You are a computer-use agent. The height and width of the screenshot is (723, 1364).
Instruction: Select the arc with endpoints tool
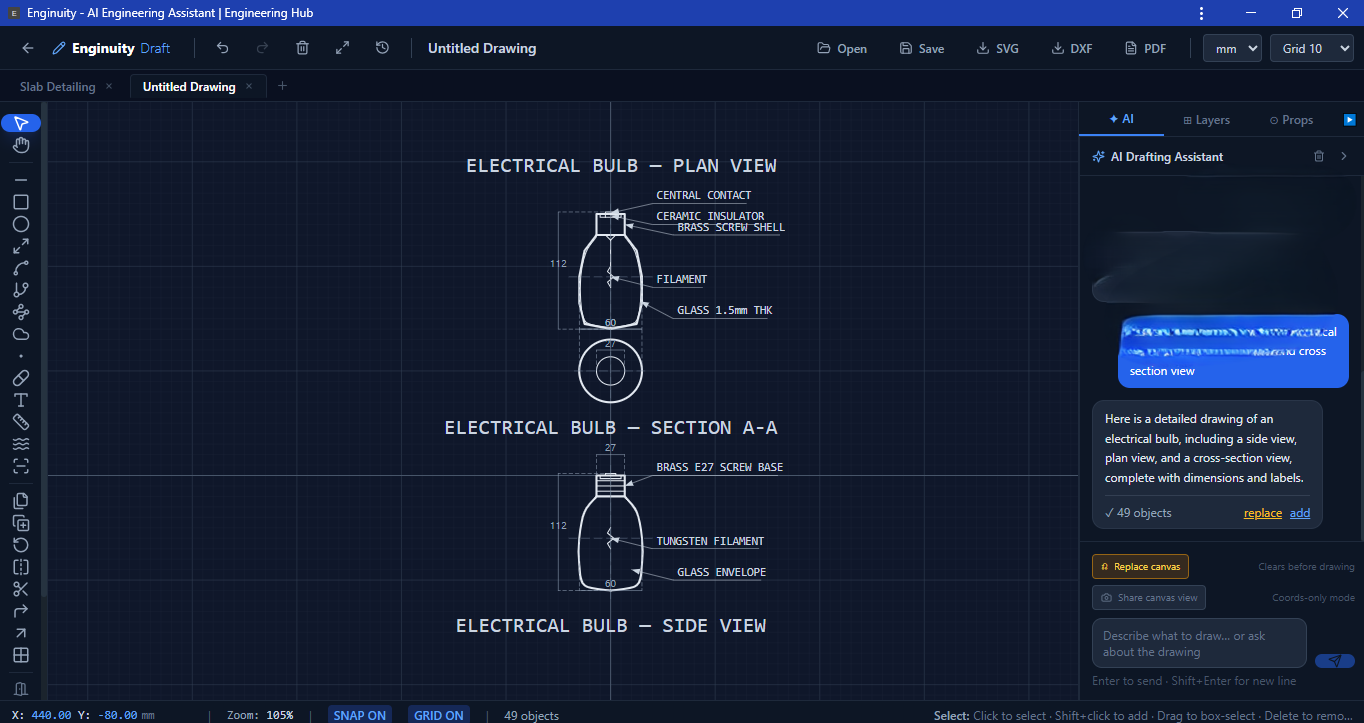(21, 268)
